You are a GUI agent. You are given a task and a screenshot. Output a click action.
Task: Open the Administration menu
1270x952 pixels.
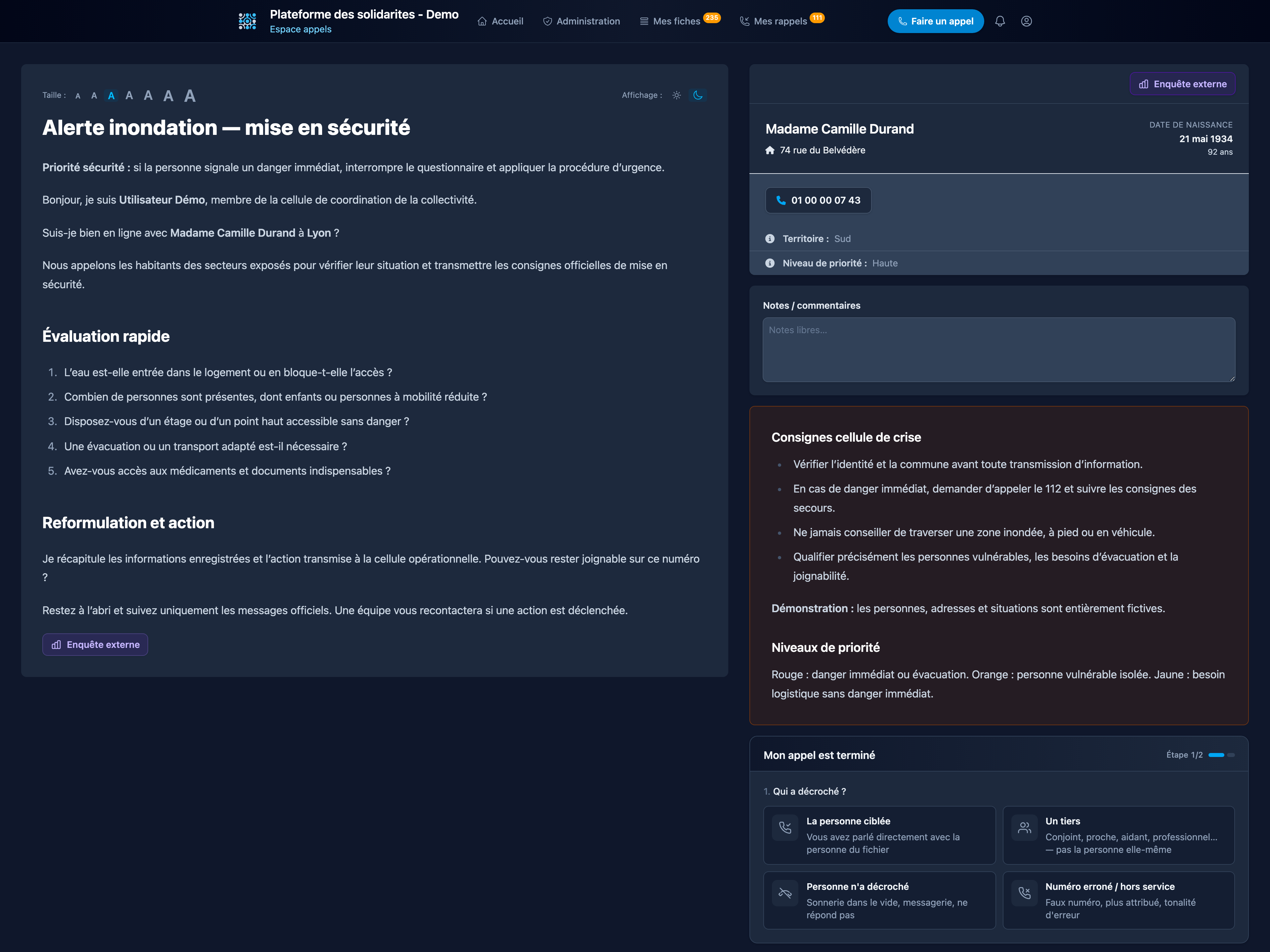pos(581,21)
